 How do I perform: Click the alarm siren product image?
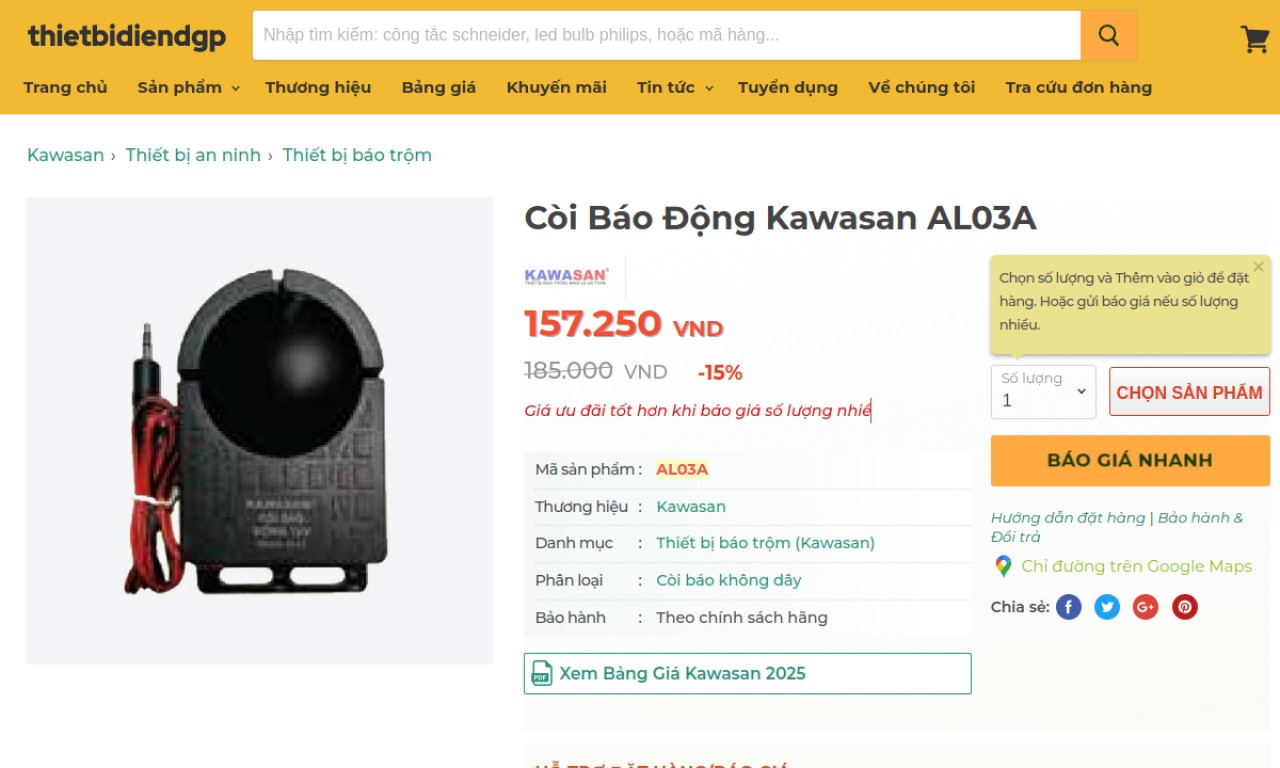click(x=259, y=430)
